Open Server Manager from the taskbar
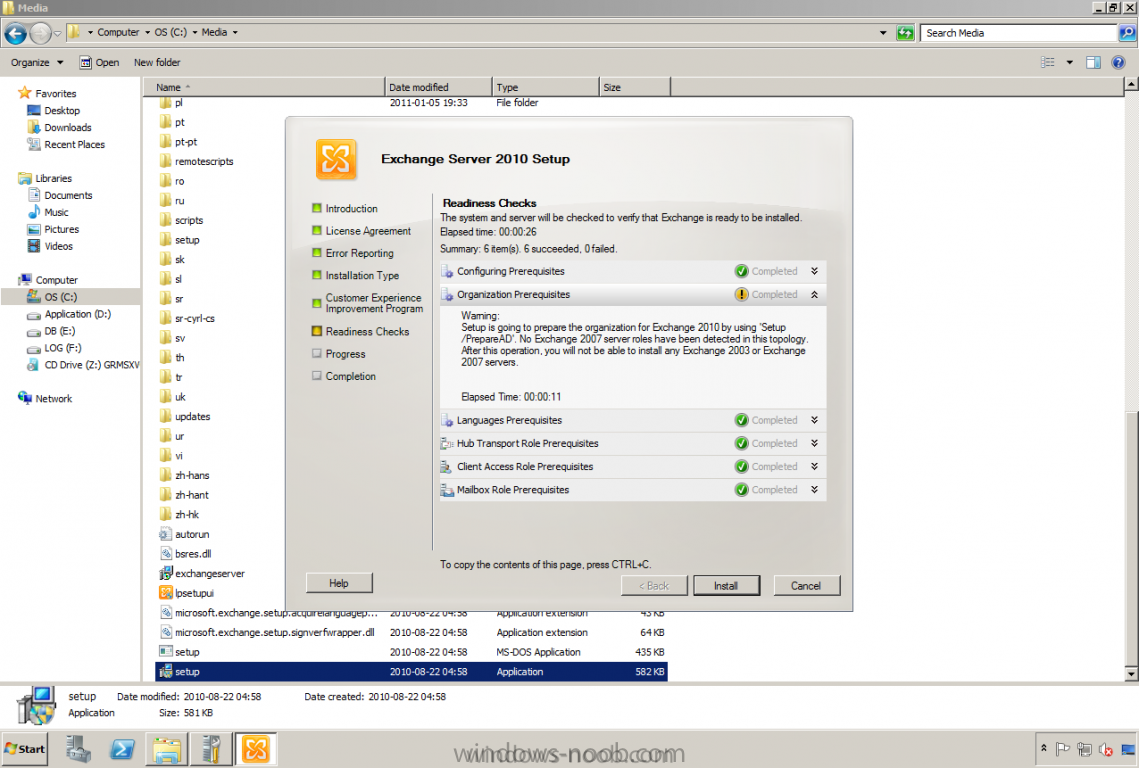 (x=78, y=749)
